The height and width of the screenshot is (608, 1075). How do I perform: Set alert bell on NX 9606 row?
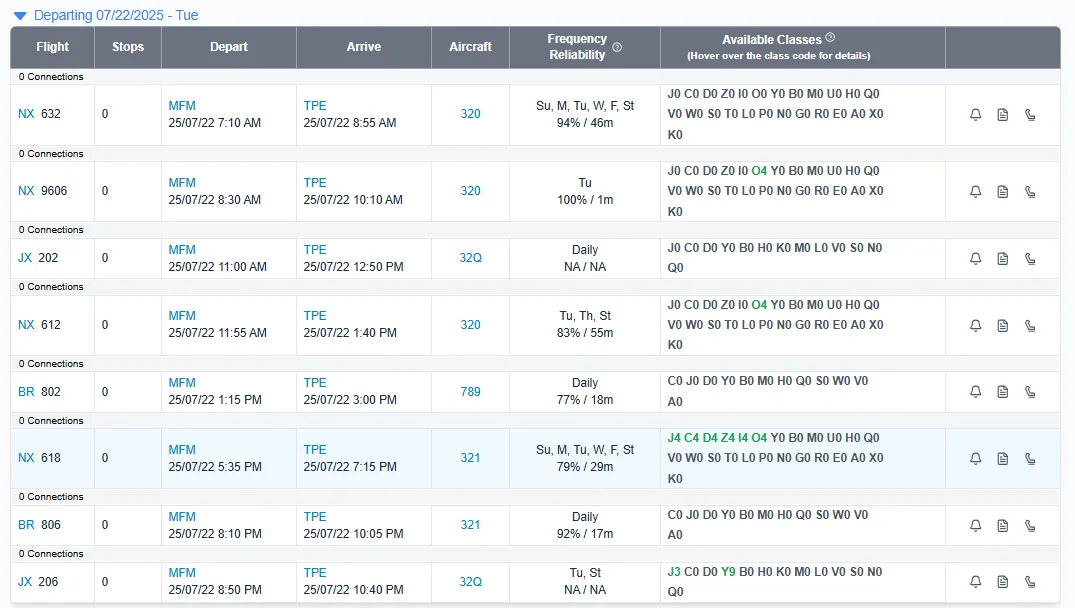pos(976,191)
